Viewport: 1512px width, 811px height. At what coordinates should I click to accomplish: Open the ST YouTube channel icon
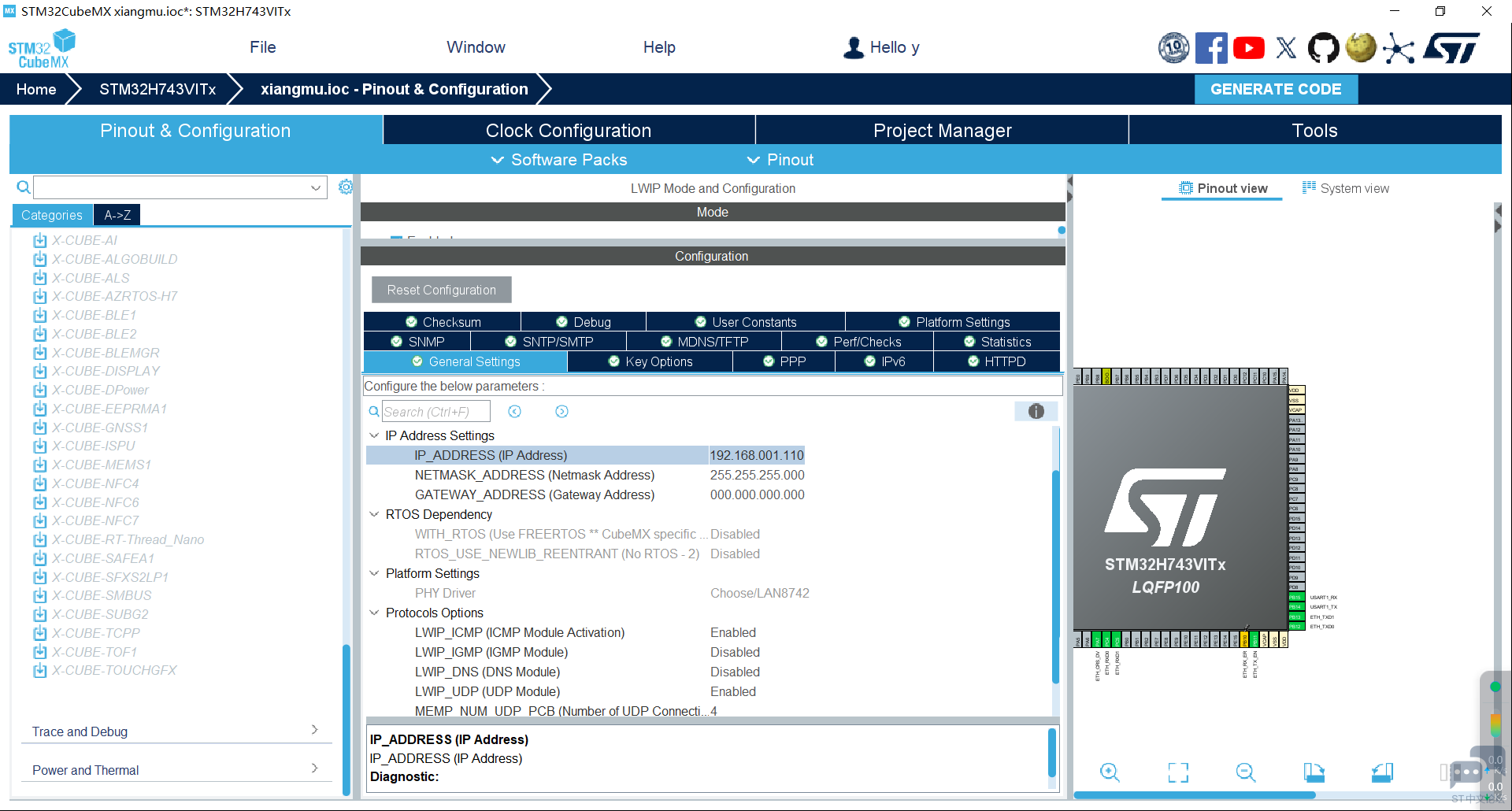[1249, 48]
